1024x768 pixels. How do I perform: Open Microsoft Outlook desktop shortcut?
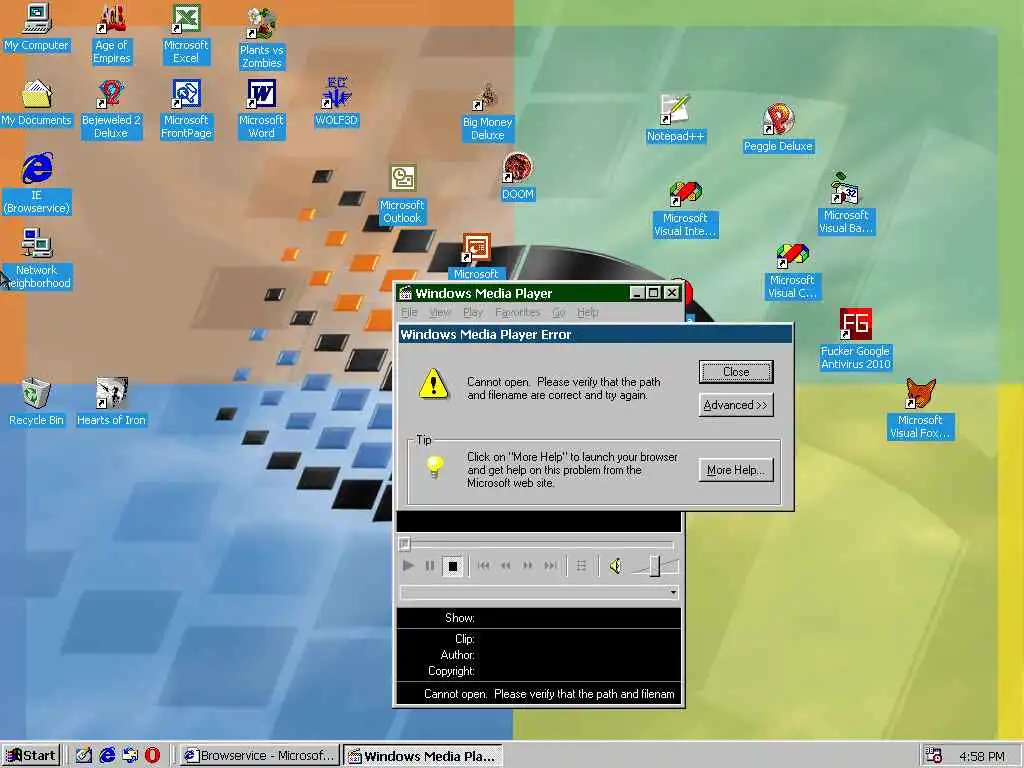tap(402, 195)
